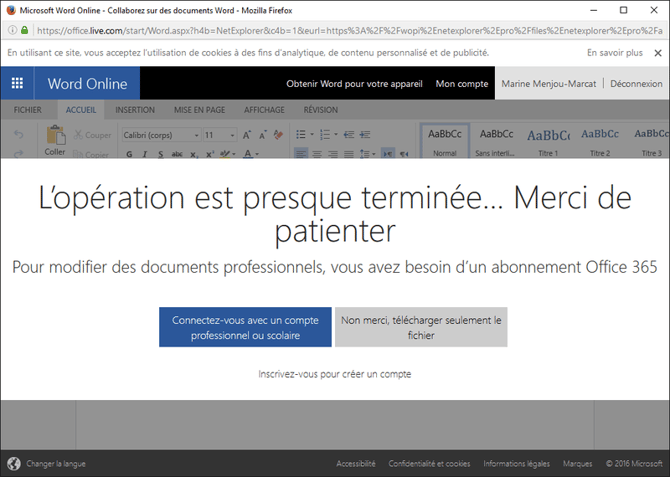Toggle superscript formatting

pyautogui.click(x=209, y=154)
